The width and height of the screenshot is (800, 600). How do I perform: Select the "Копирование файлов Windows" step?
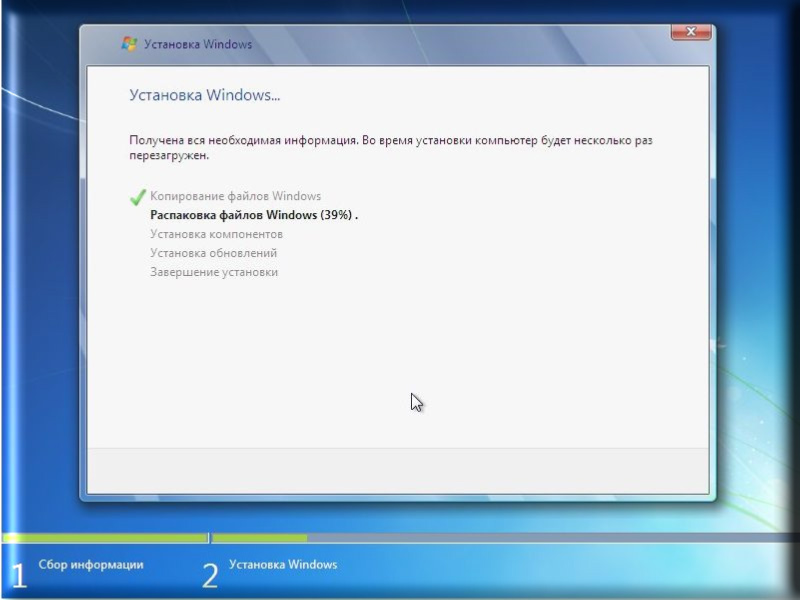point(235,196)
